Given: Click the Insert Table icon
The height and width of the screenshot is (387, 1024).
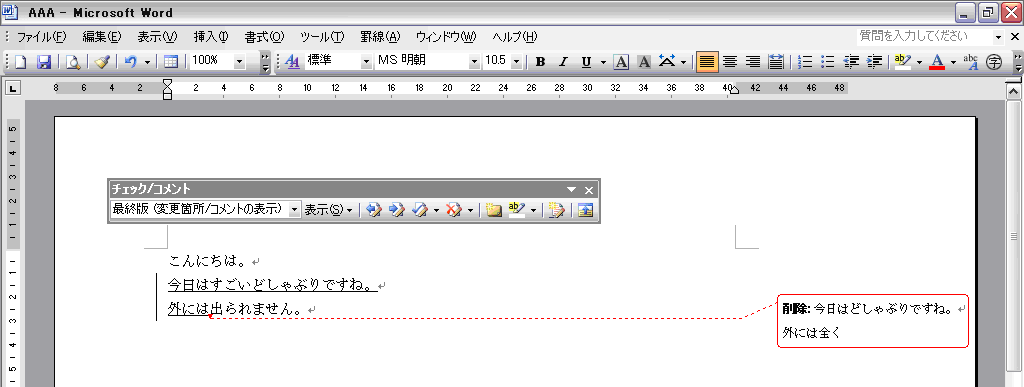Looking at the screenshot, I should point(170,61).
